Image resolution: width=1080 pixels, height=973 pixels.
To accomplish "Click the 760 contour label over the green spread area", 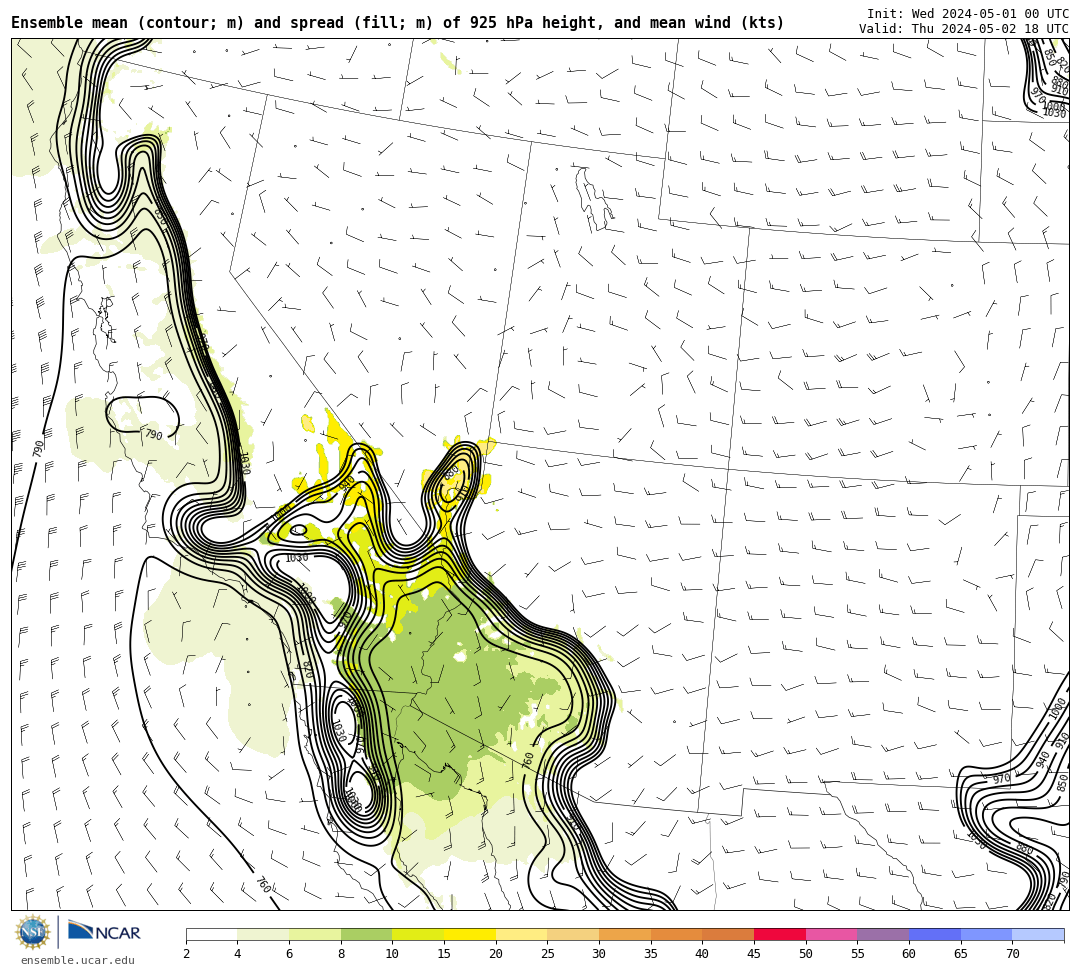I will point(528,760).
